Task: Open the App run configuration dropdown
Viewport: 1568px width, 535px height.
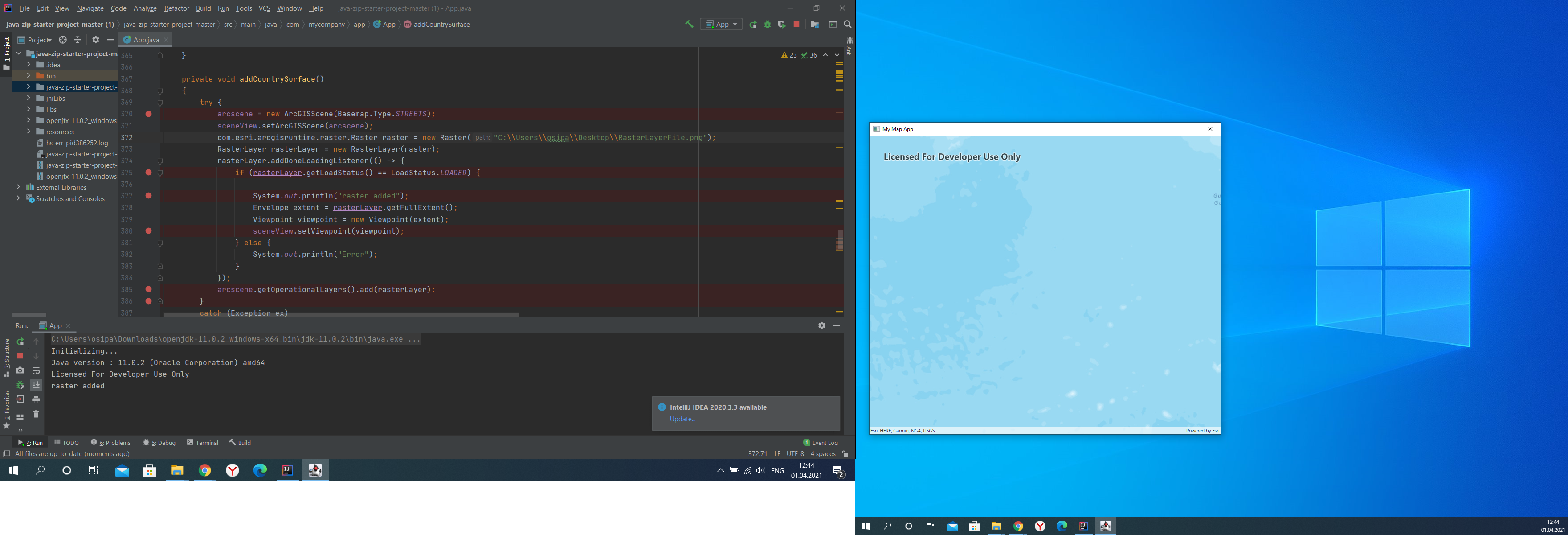Action: click(734, 25)
